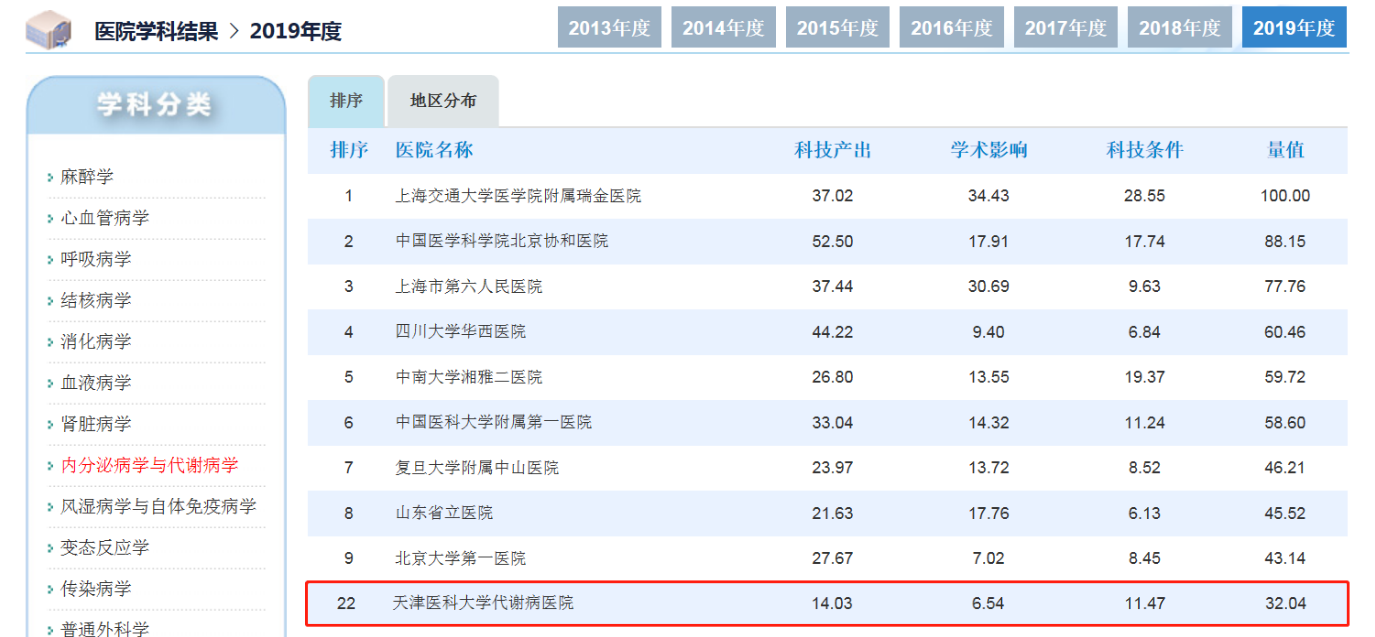Select 中南大学湘雅二医院 name
Image resolution: width=1375 pixels, height=637 pixels.
(468, 377)
